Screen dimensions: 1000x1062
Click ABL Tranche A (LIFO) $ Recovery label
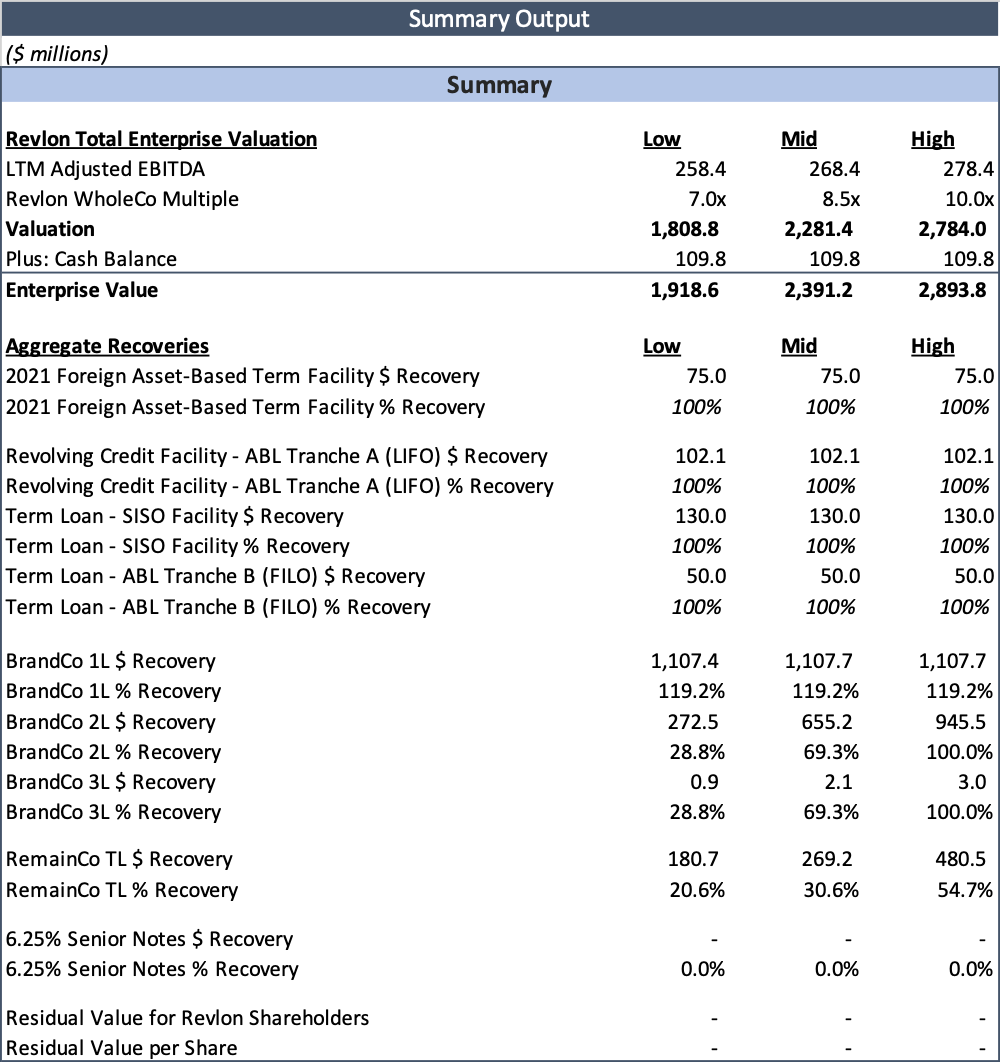pos(276,456)
